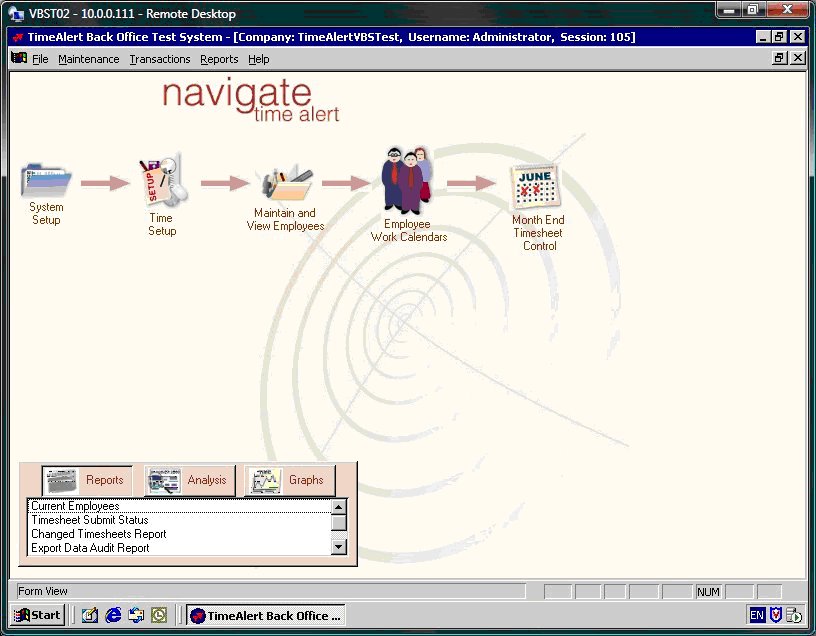Select Changed Timesheets Report
The width and height of the screenshot is (816, 636).
pyautogui.click(x=180, y=534)
